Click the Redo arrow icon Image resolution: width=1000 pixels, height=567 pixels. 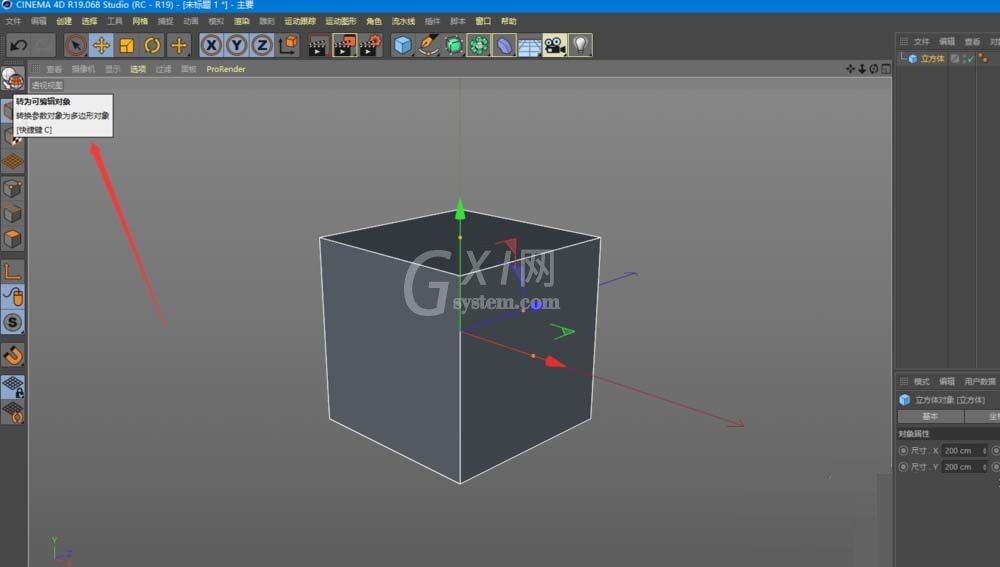point(43,45)
